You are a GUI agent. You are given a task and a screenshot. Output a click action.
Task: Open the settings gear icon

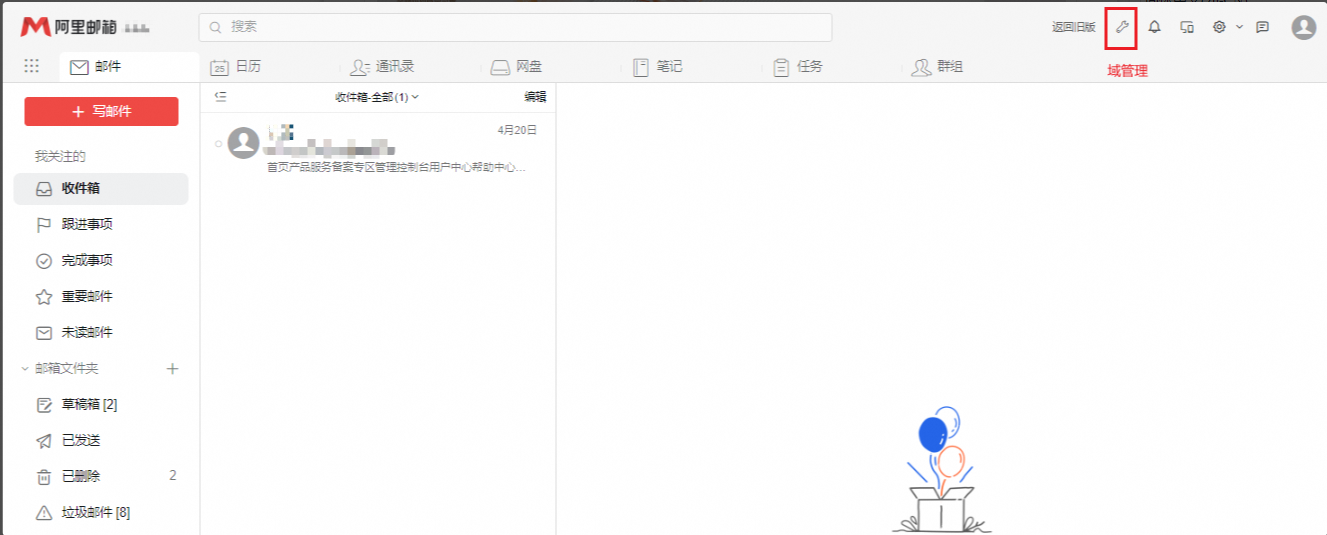(x=1219, y=27)
